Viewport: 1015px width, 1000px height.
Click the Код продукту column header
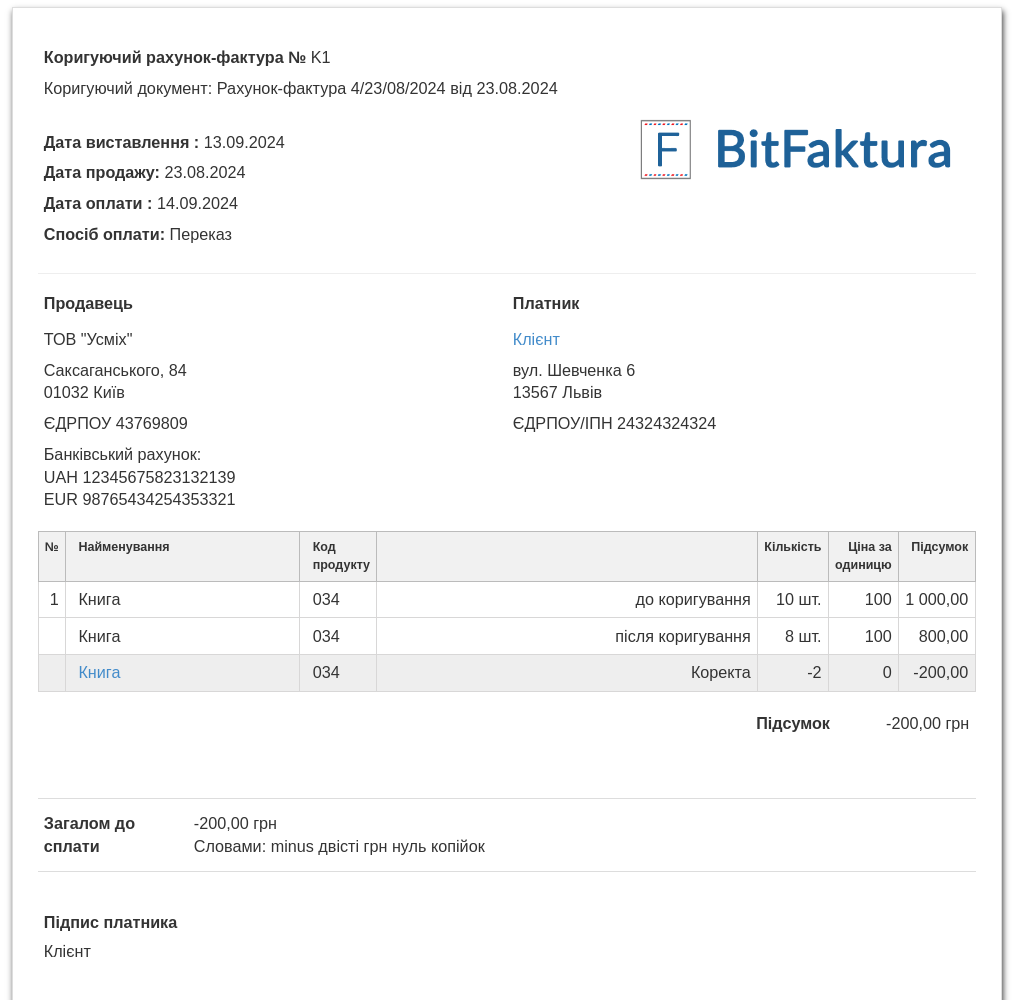coord(340,556)
